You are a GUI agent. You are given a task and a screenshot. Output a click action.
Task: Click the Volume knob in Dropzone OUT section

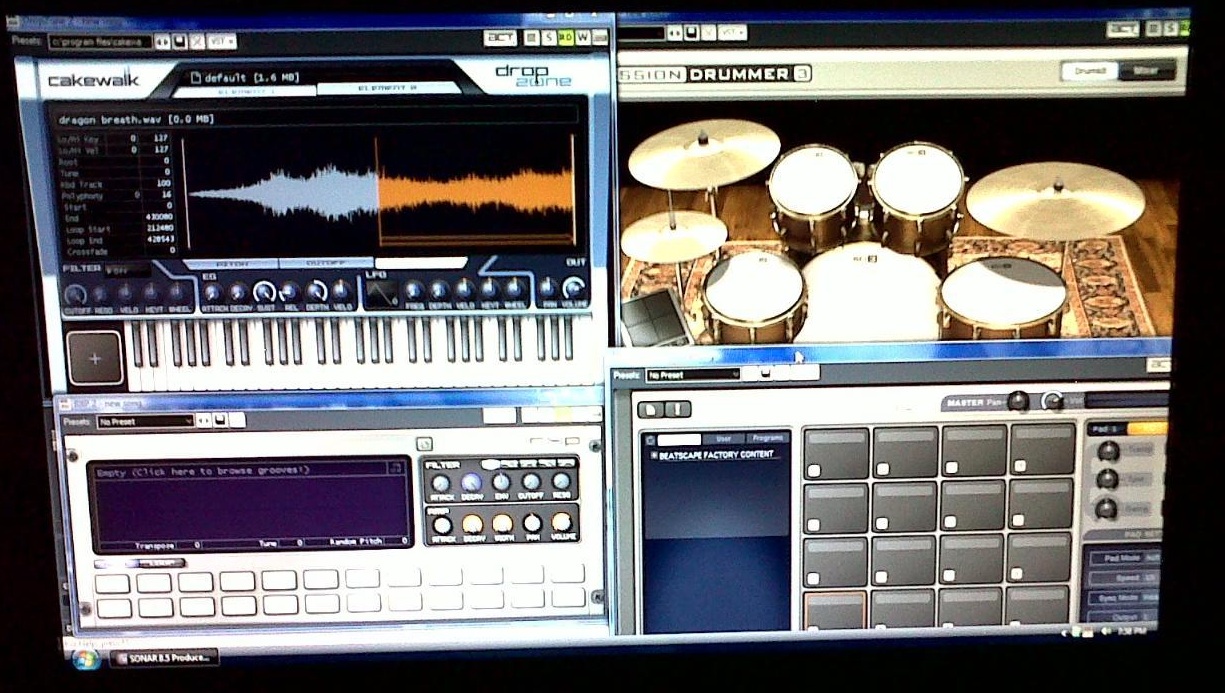click(573, 290)
